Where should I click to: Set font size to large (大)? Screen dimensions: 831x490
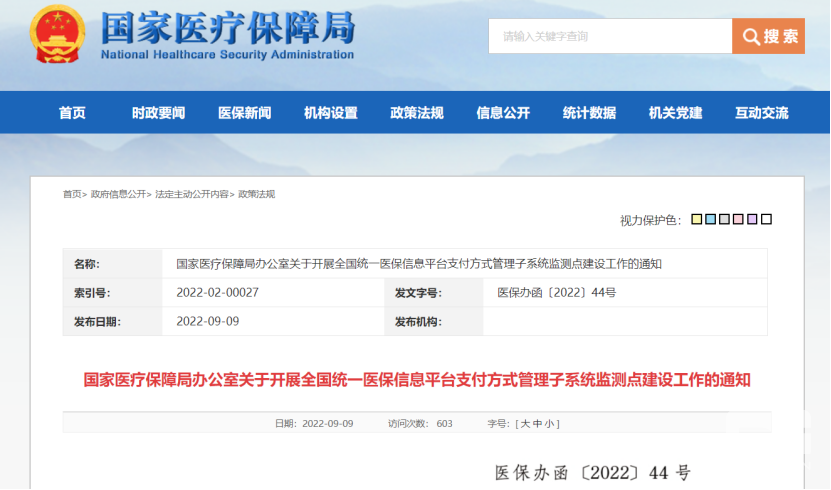coord(525,424)
